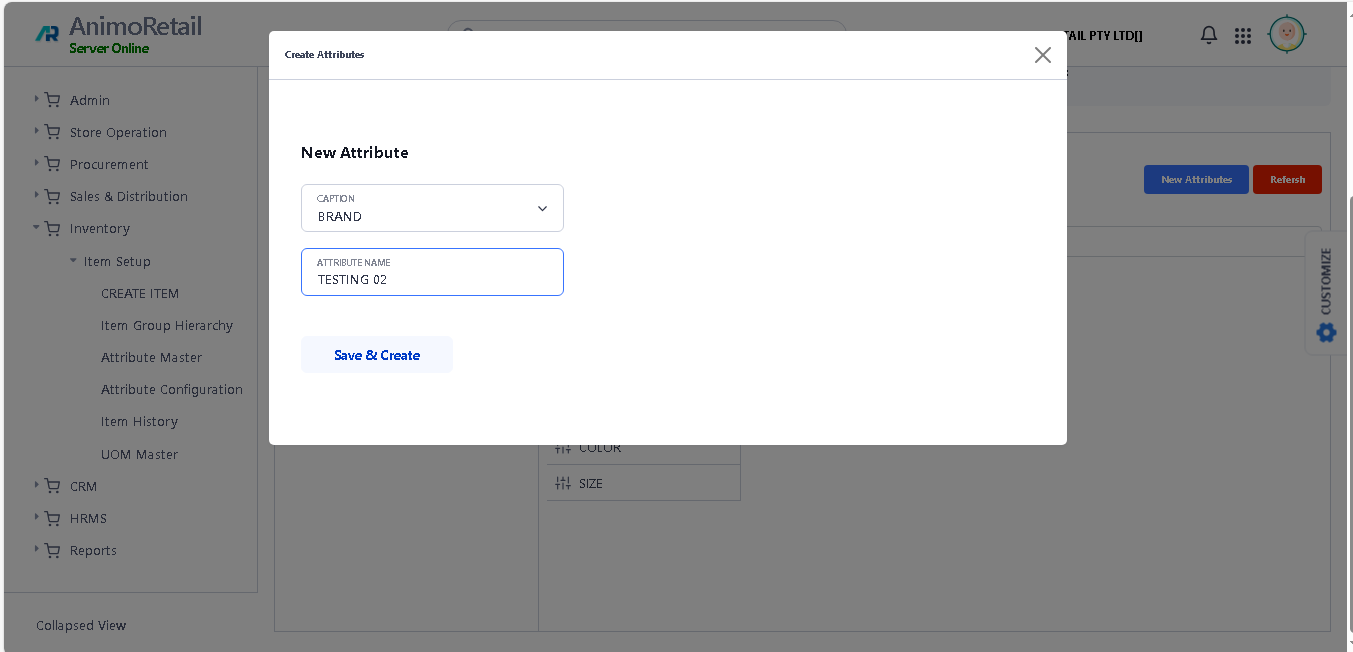Click the red Refresh button

pyautogui.click(x=1287, y=180)
